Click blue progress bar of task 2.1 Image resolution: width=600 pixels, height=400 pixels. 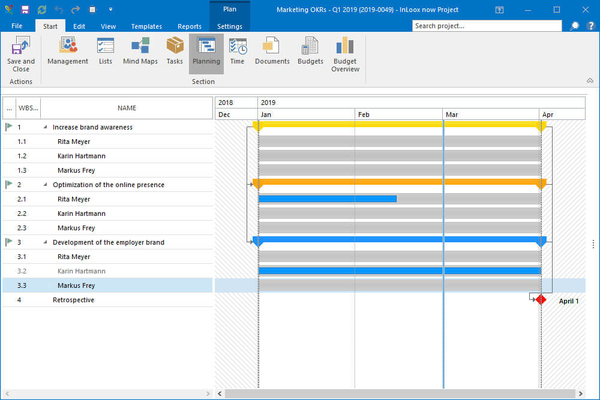(x=328, y=199)
